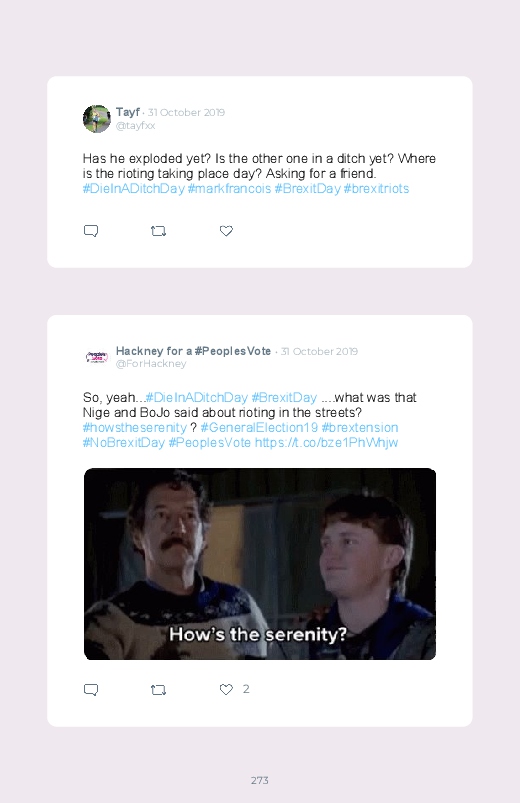Like Tayf's tweet with heart icon
This screenshot has height=803, width=520.
[226, 231]
